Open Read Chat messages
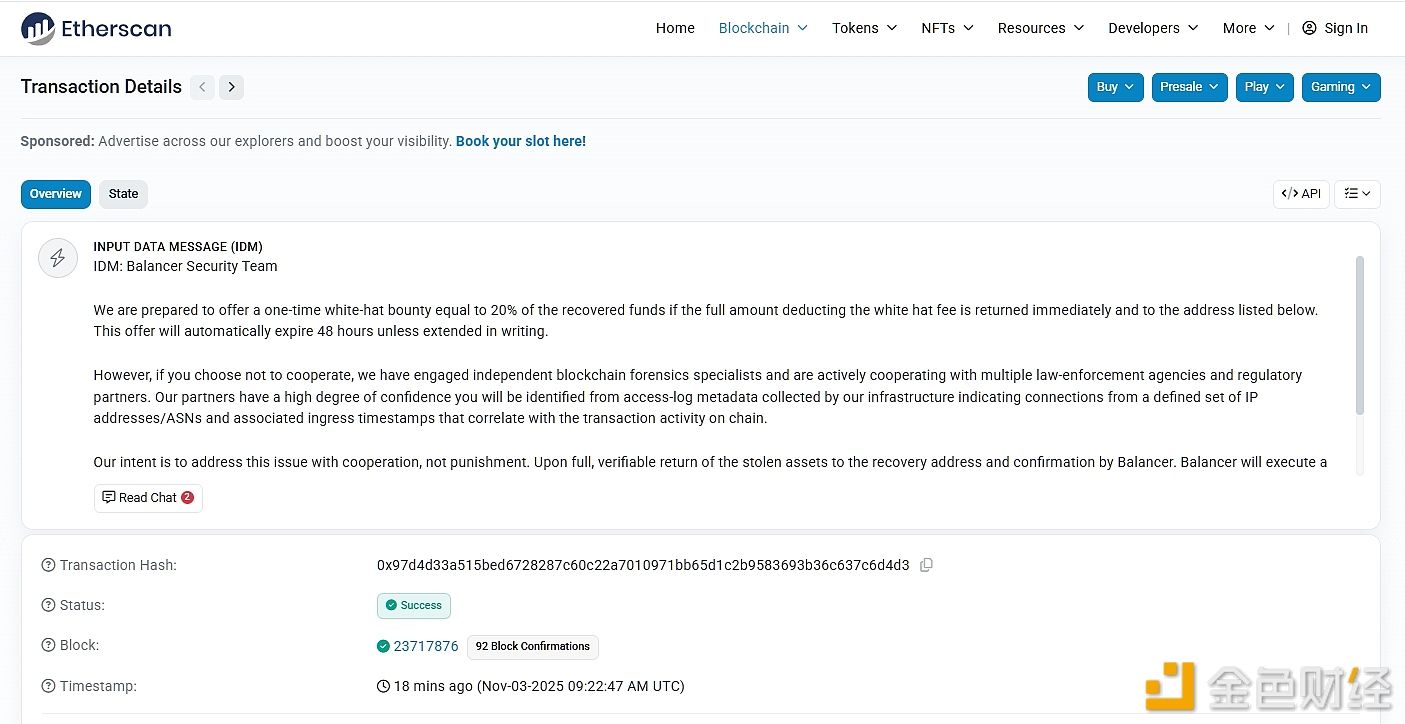Image resolution: width=1405 pixels, height=724 pixels. click(148, 498)
